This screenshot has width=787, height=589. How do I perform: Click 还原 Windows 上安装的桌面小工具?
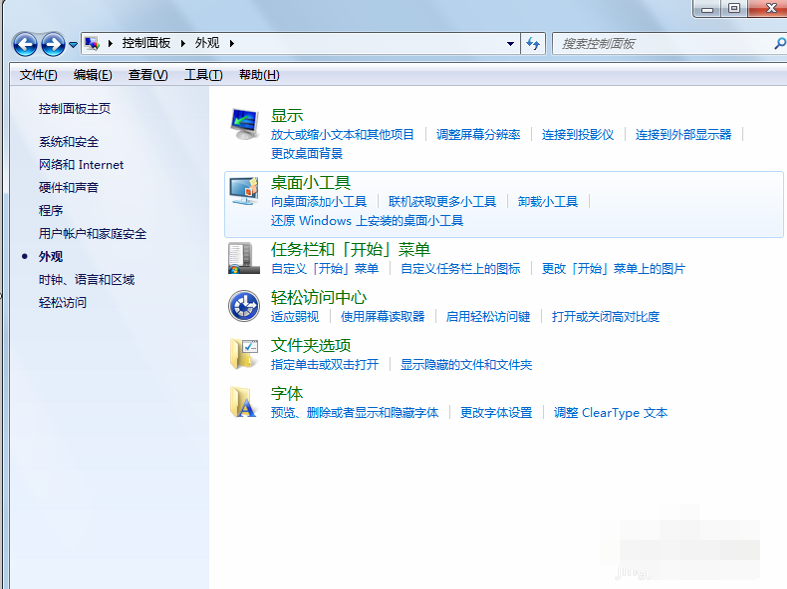tap(367, 221)
